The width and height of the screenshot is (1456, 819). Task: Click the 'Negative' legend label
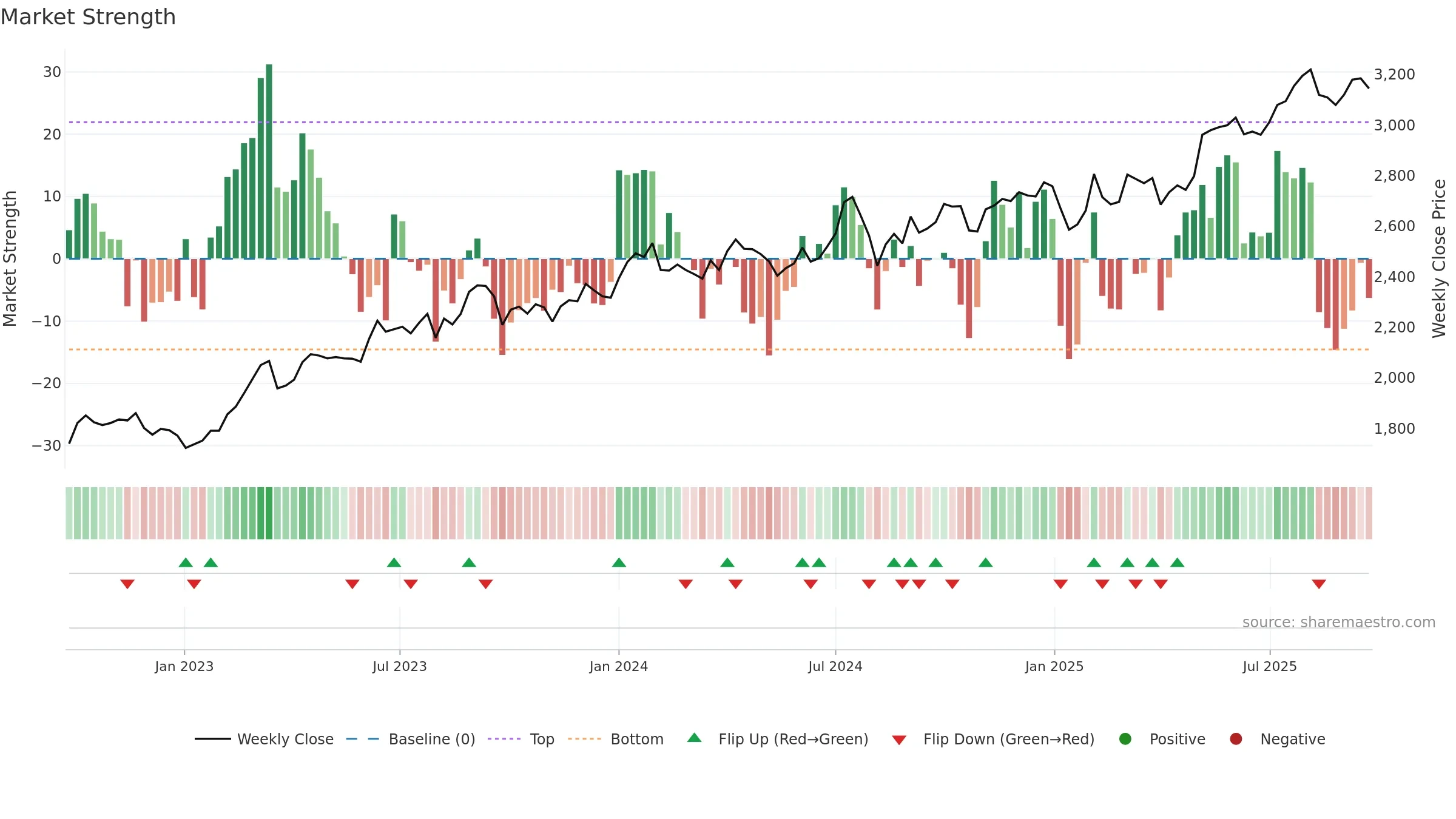pyautogui.click(x=1293, y=740)
